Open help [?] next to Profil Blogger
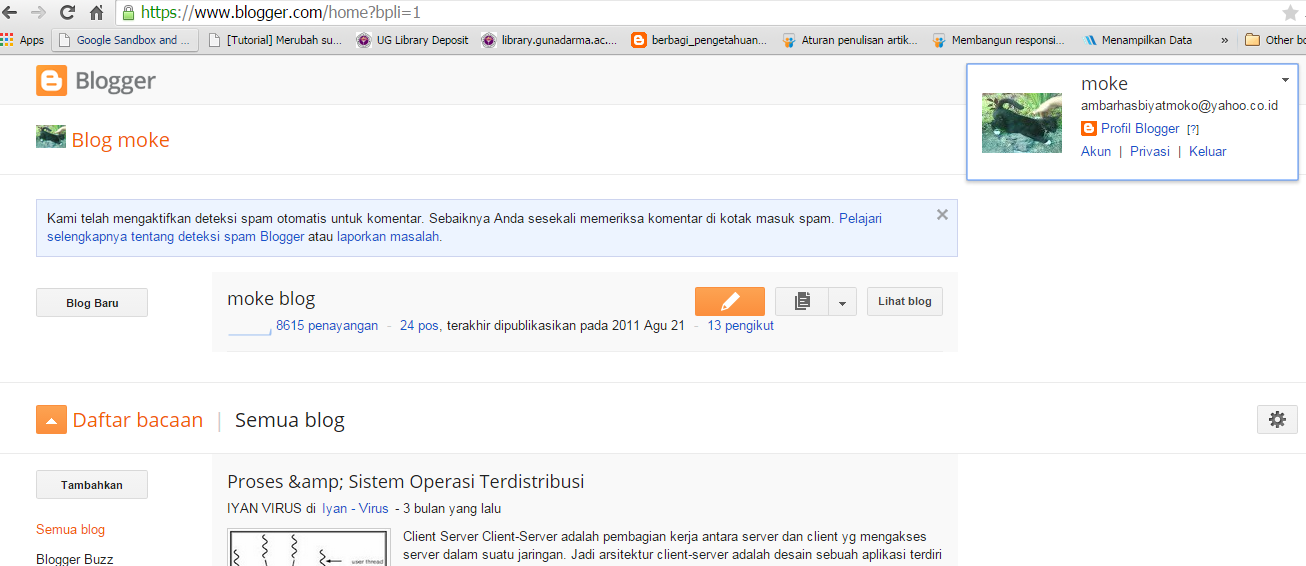 tap(1192, 129)
